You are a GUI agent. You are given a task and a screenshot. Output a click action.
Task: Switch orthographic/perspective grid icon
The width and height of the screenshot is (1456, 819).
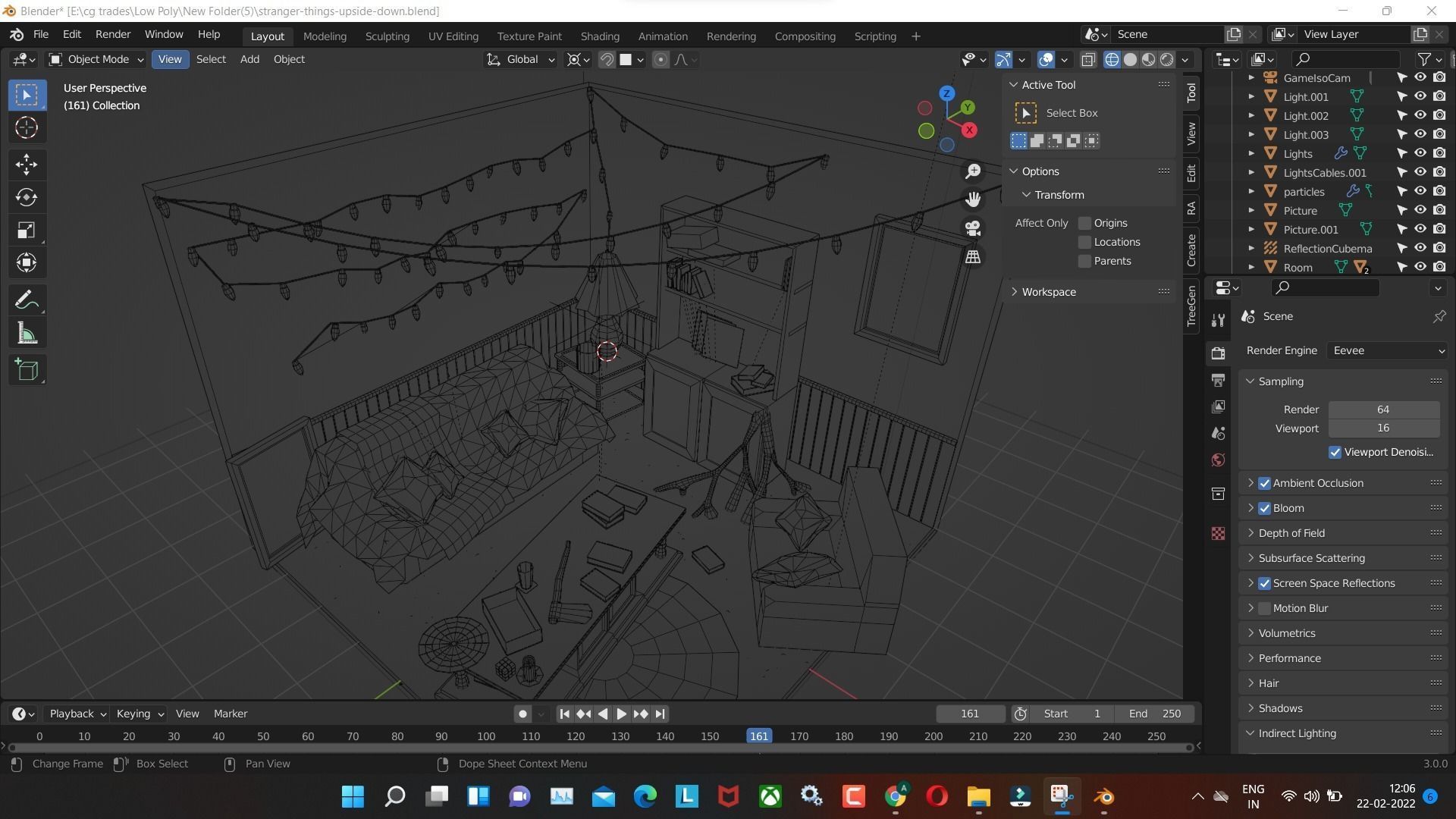[973, 256]
